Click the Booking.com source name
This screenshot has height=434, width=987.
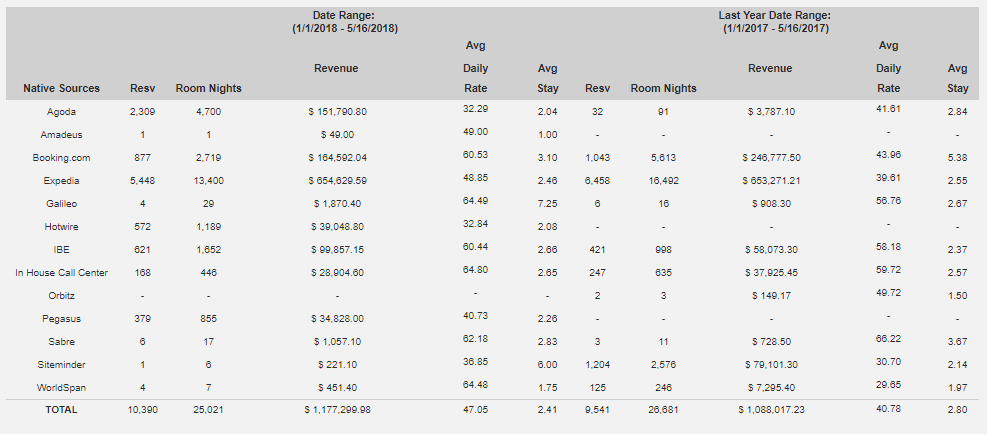[62, 157]
